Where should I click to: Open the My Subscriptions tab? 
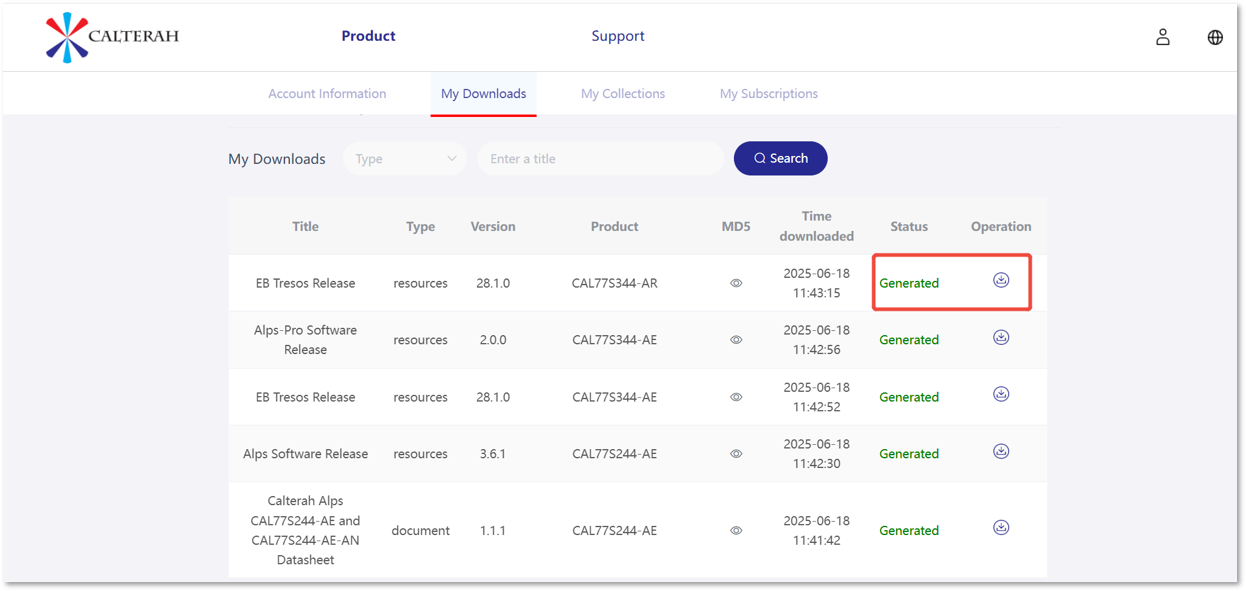[x=769, y=94]
